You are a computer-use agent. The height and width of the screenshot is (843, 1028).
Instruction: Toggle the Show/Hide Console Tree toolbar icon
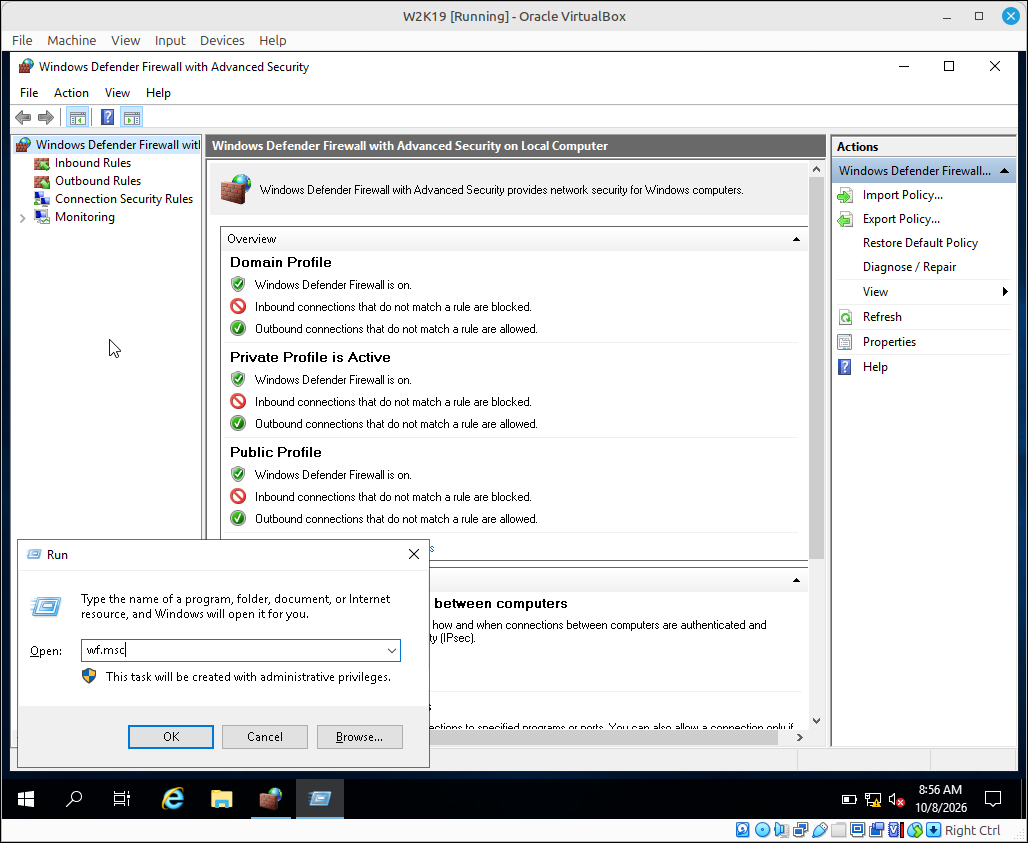[77, 118]
